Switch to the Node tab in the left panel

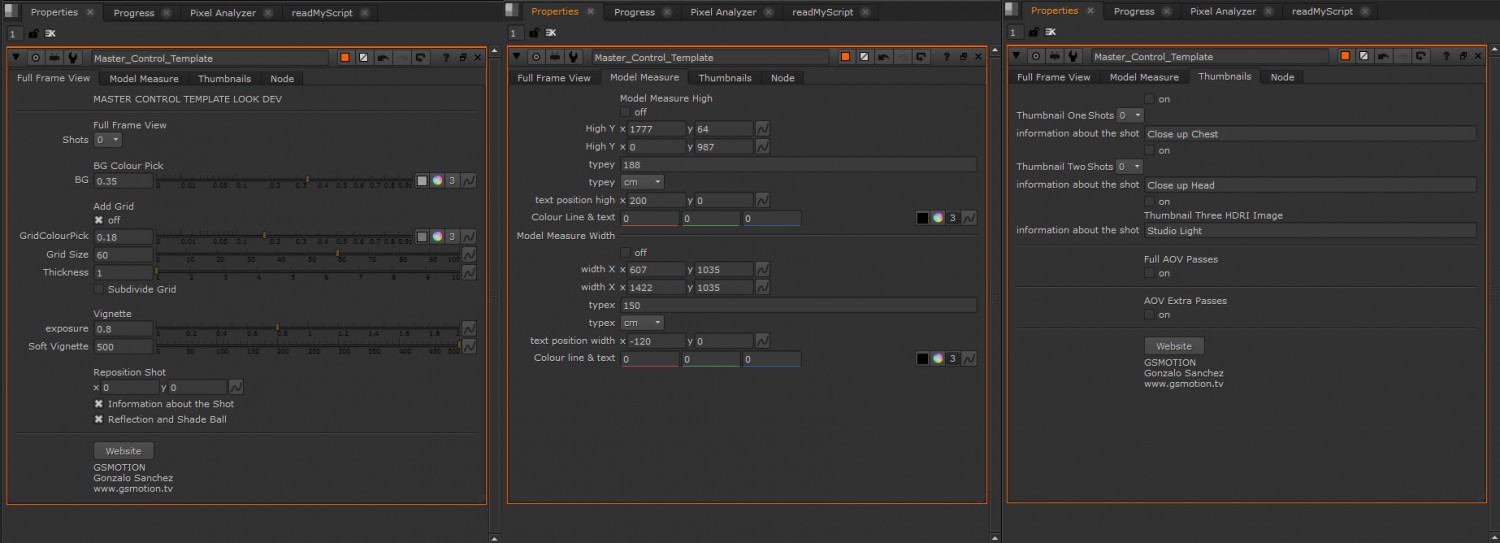point(282,78)
